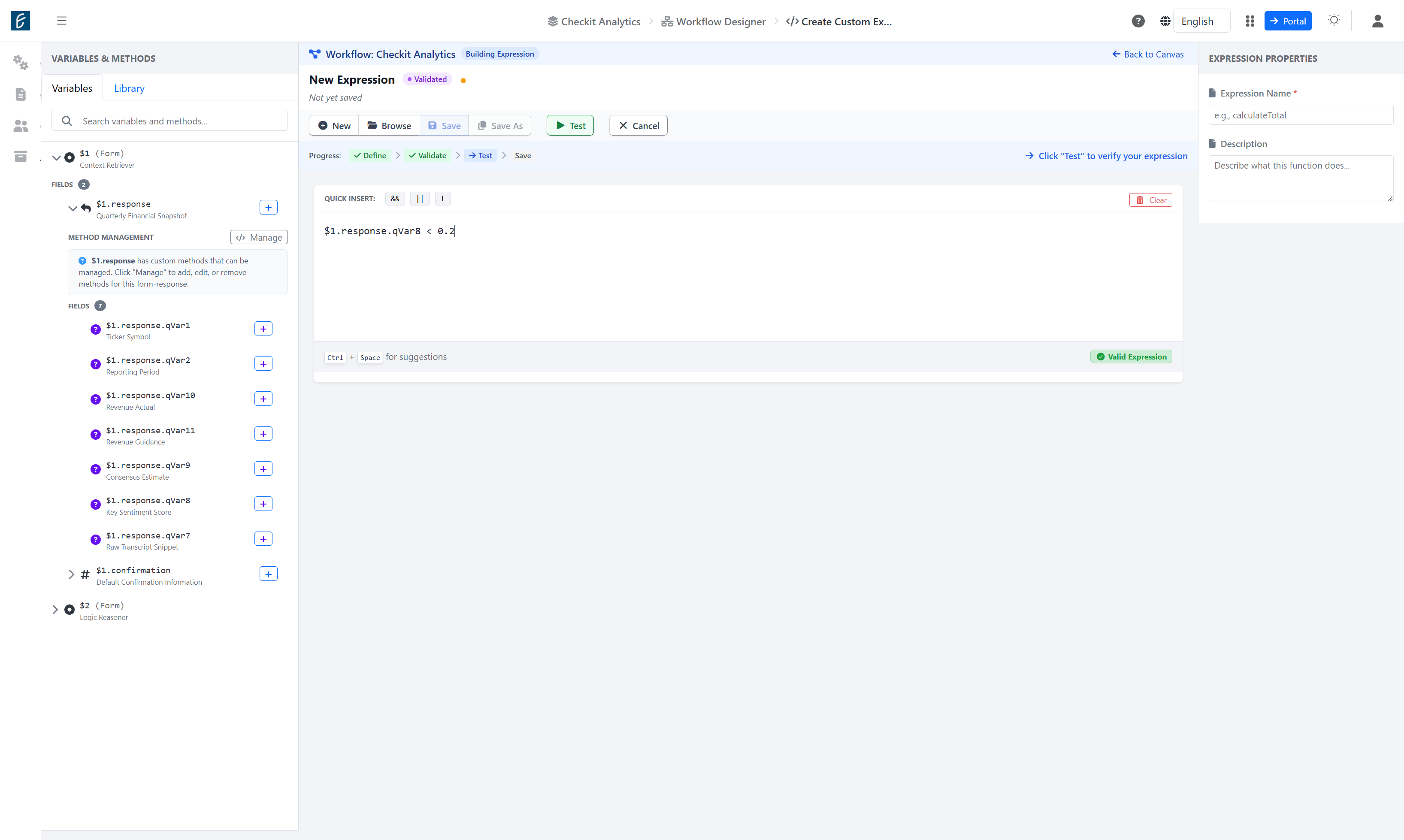Click Back to Canvas link

click(x=1148, y=54)
